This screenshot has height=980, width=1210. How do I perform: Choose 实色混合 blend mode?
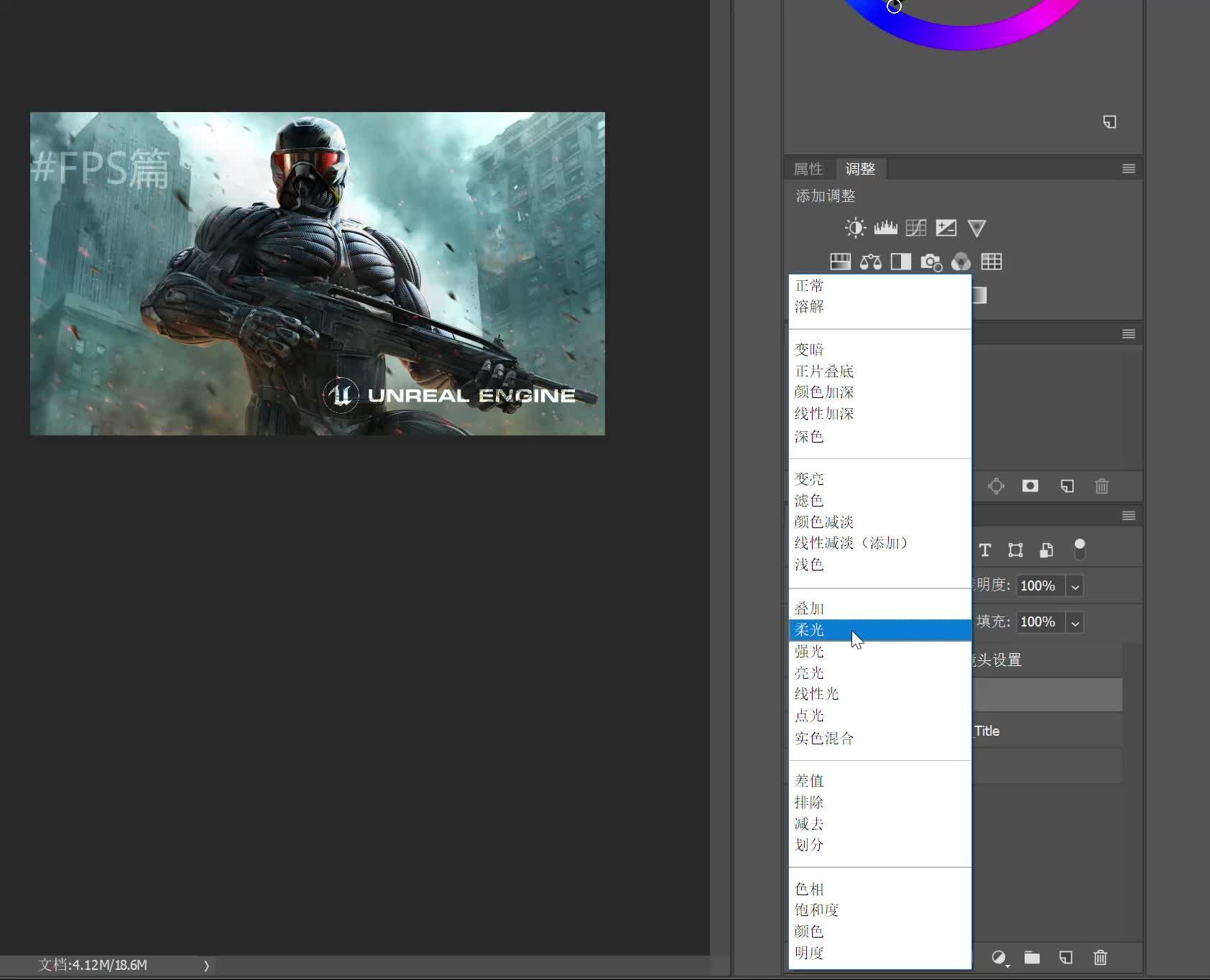click(880, 739)
